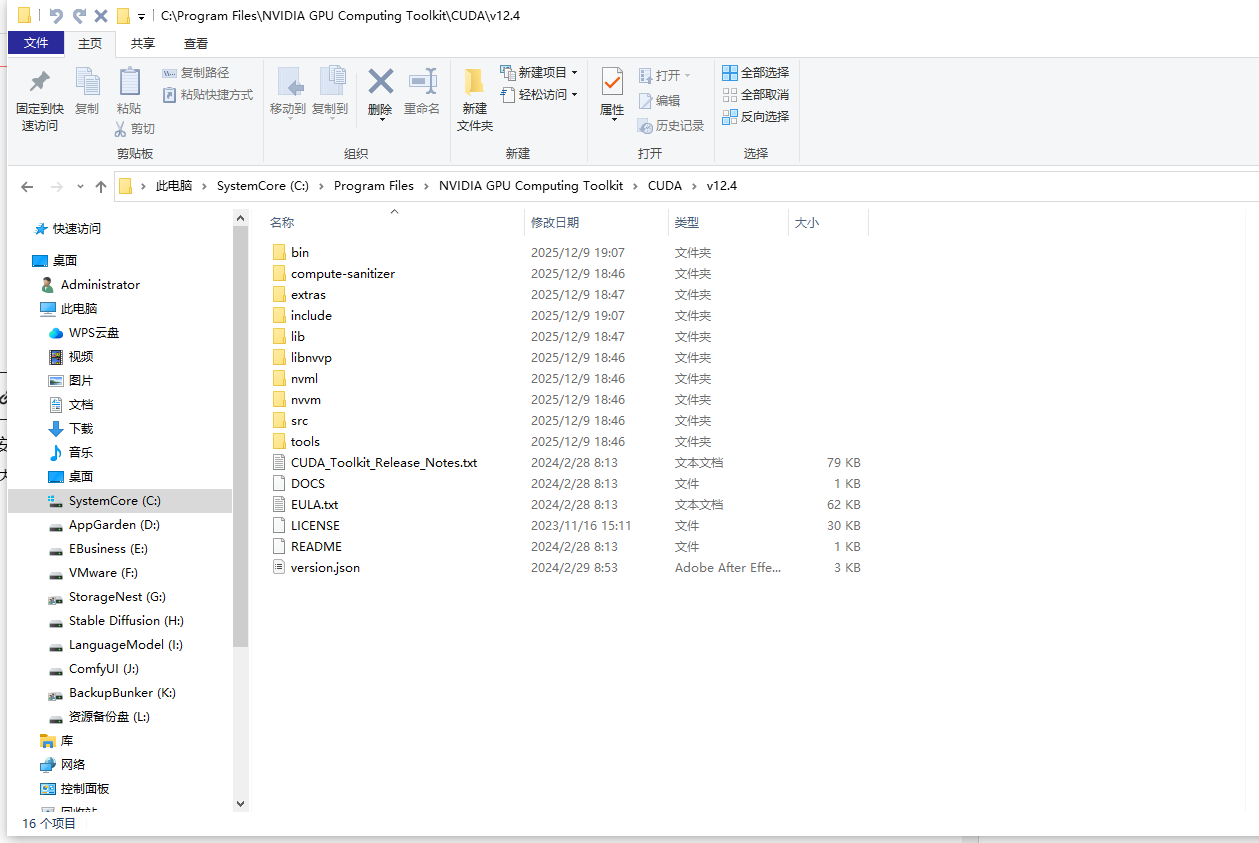
Task: Click Select All in ribbon
Action: (756, 72)
